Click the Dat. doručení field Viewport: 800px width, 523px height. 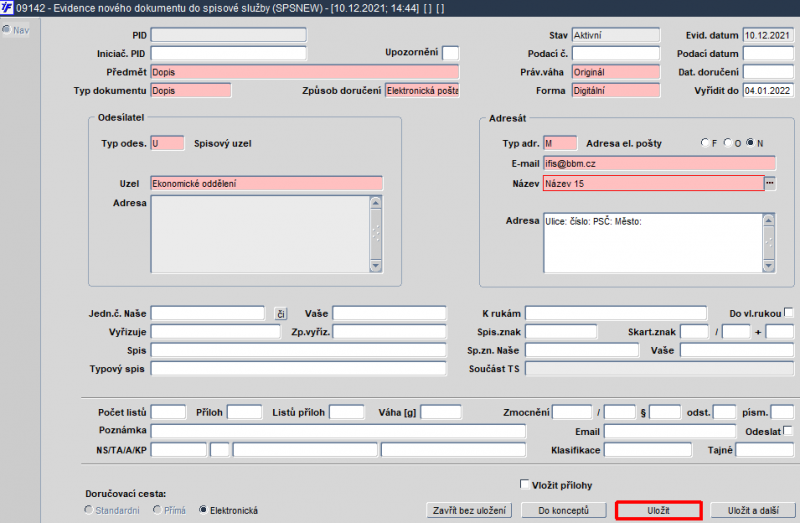[768, 72]
